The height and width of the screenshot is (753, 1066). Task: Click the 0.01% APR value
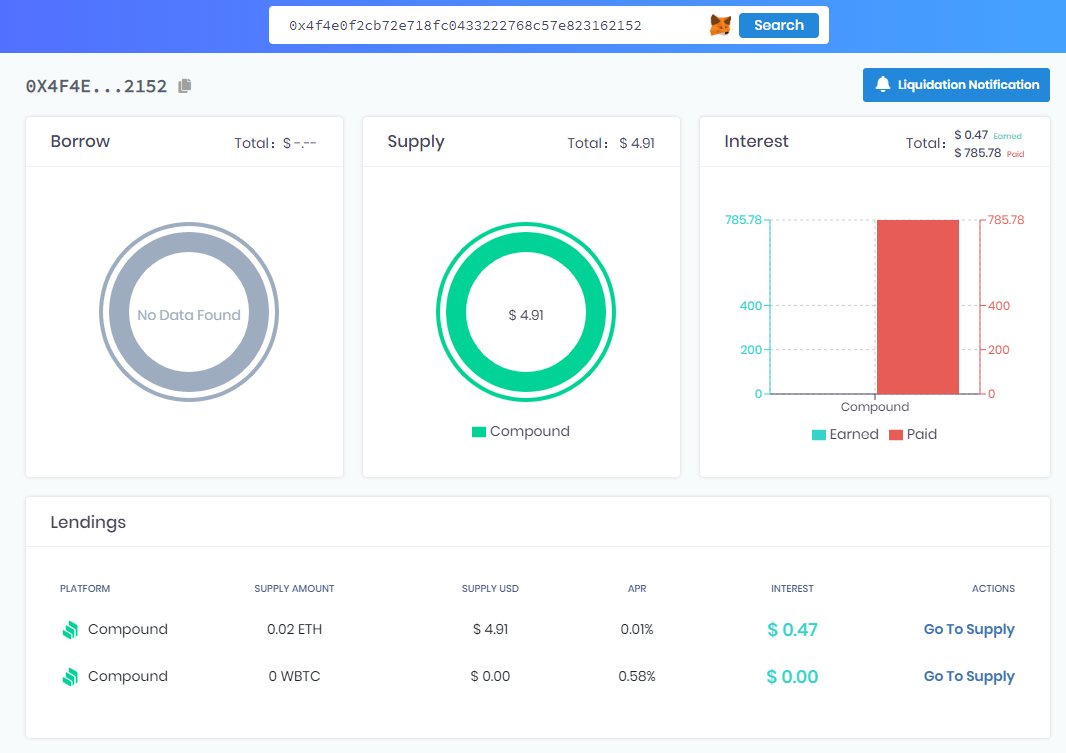point(637,629)
